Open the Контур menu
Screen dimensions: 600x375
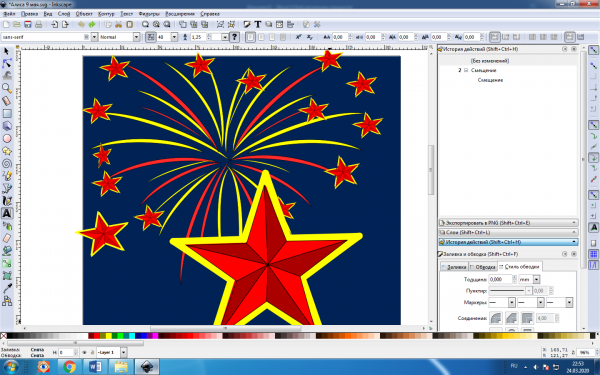[x=106, y=14]
